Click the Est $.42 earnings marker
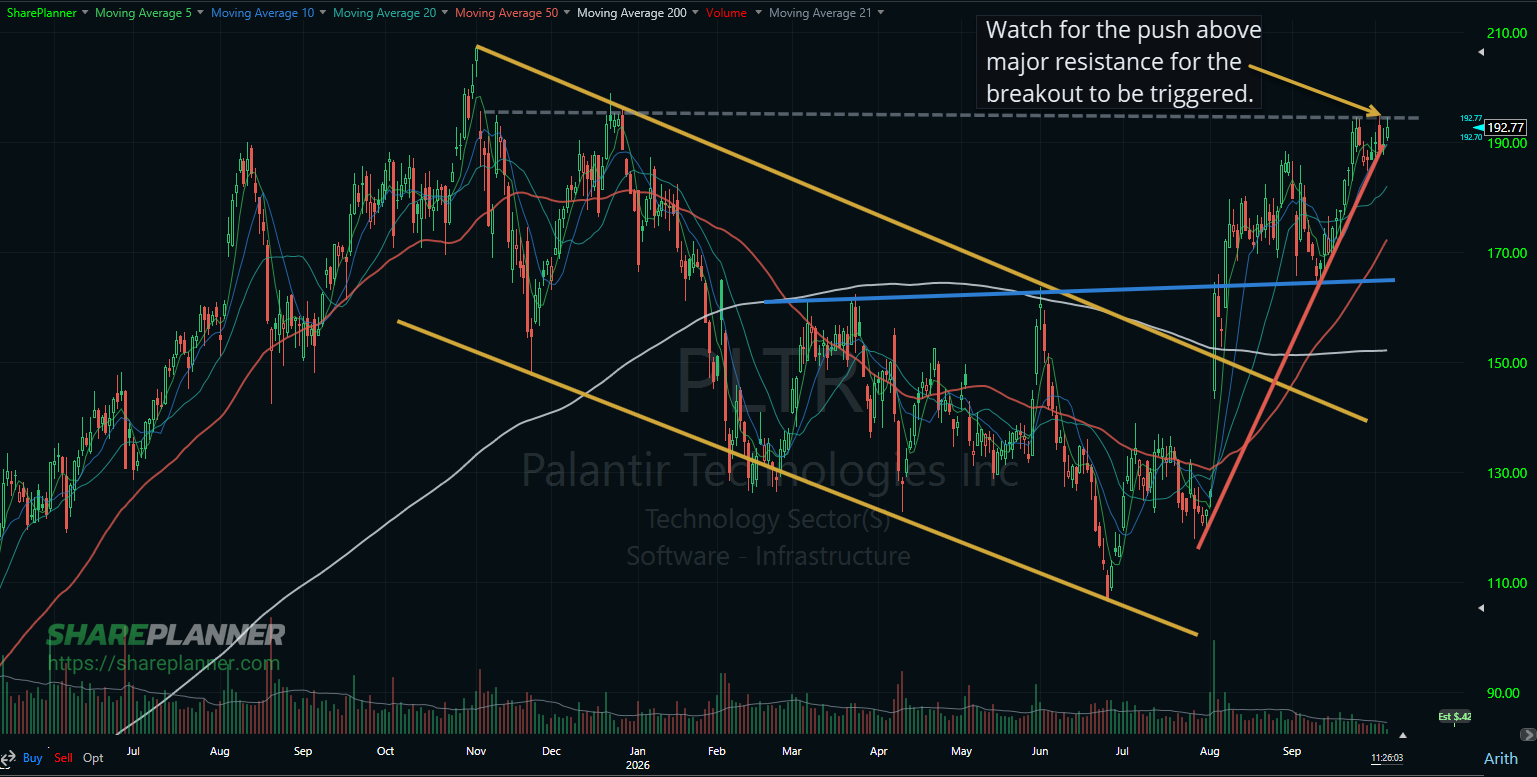Viewport: 1537px width, 777px height. [1454, 716]
